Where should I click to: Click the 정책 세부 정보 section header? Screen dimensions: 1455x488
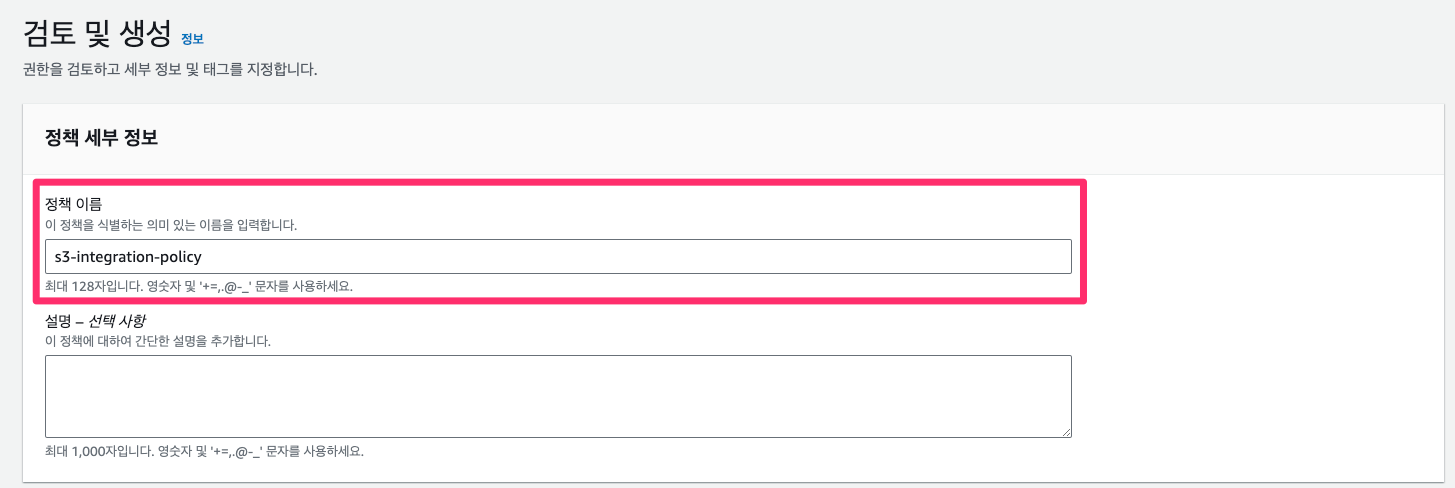pyautogui.click(x=101, y=138)
